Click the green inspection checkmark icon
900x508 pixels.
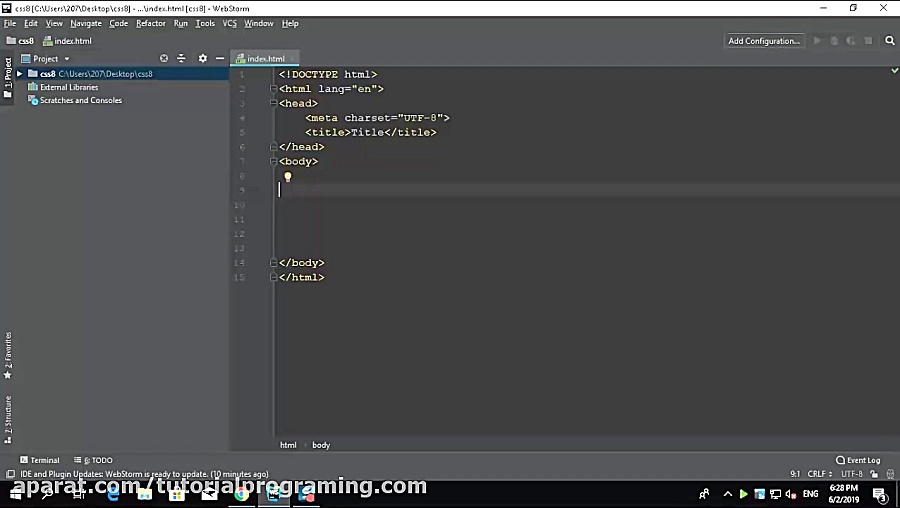(x=894, y=71)
